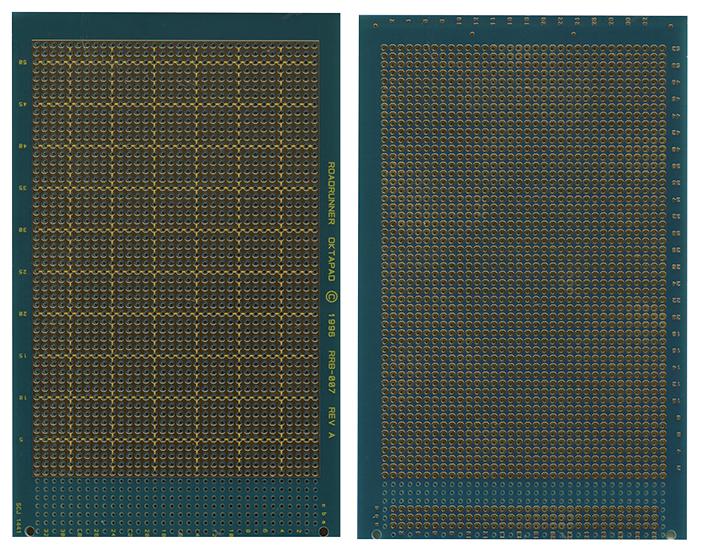
Task: Click the bottom-left mounting hole of right board
Action: click(x=376, y=535)
